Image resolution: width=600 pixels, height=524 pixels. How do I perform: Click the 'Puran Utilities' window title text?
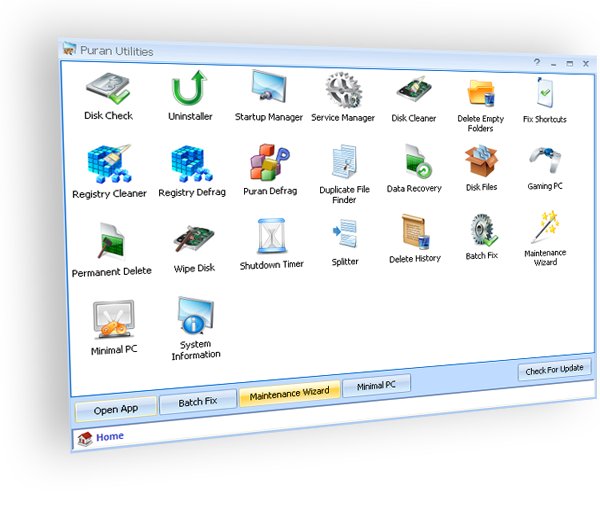(x=117, y=51)
